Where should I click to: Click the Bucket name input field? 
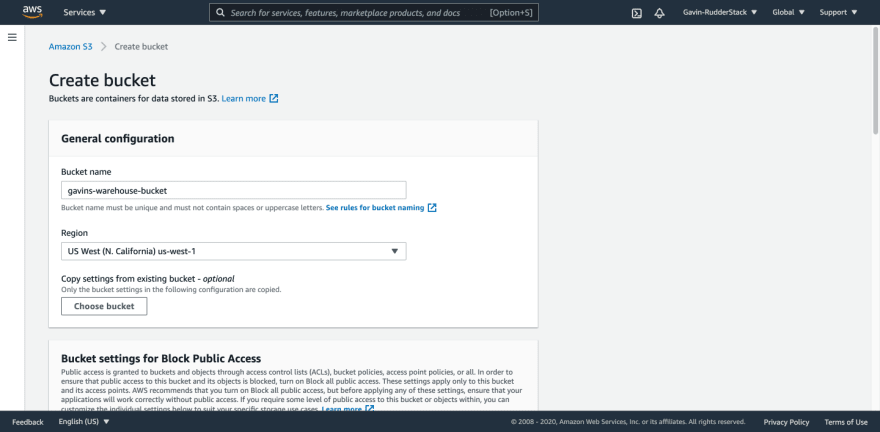pos(233,190)
